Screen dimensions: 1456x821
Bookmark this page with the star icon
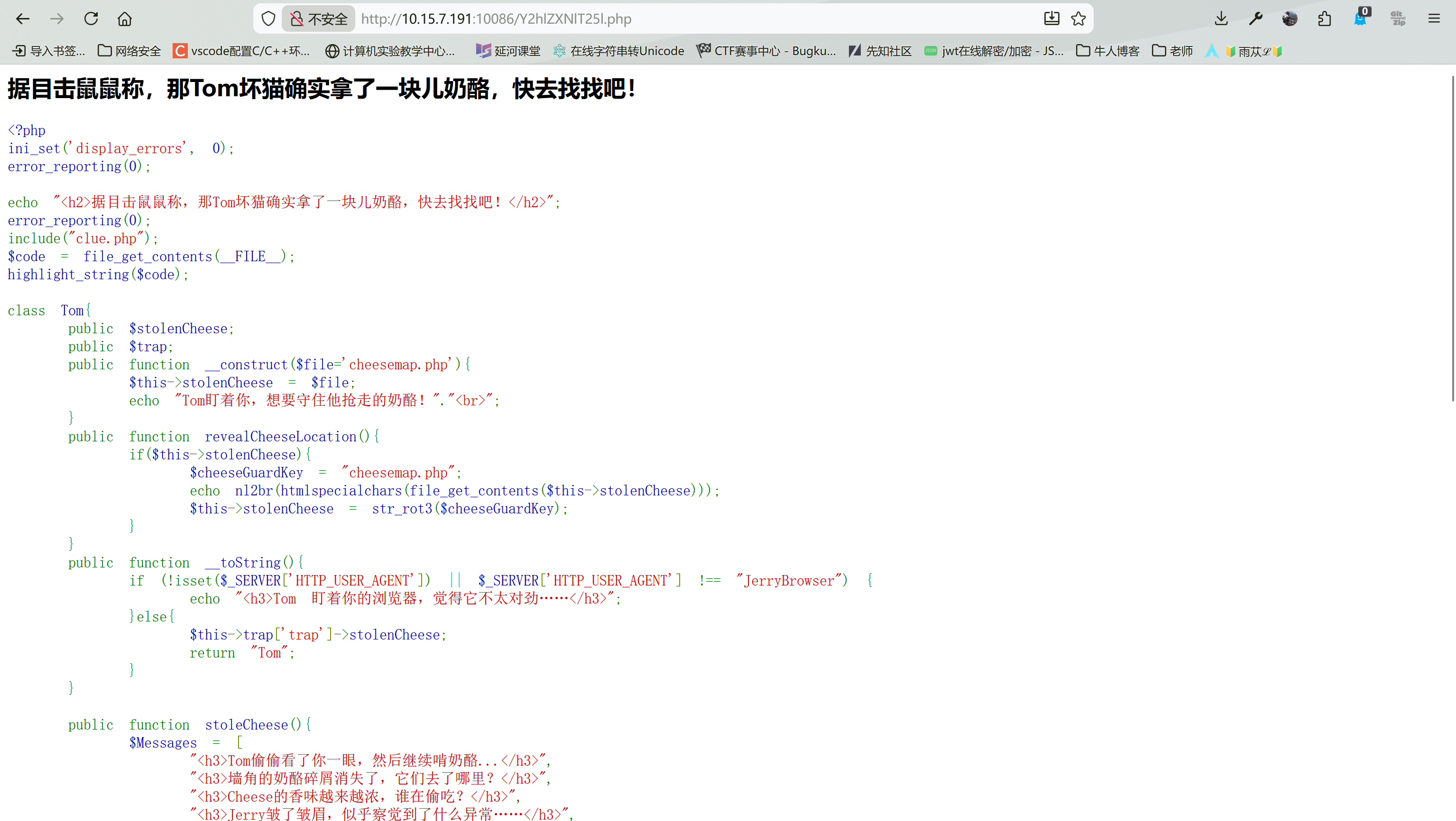point(1078,18)
